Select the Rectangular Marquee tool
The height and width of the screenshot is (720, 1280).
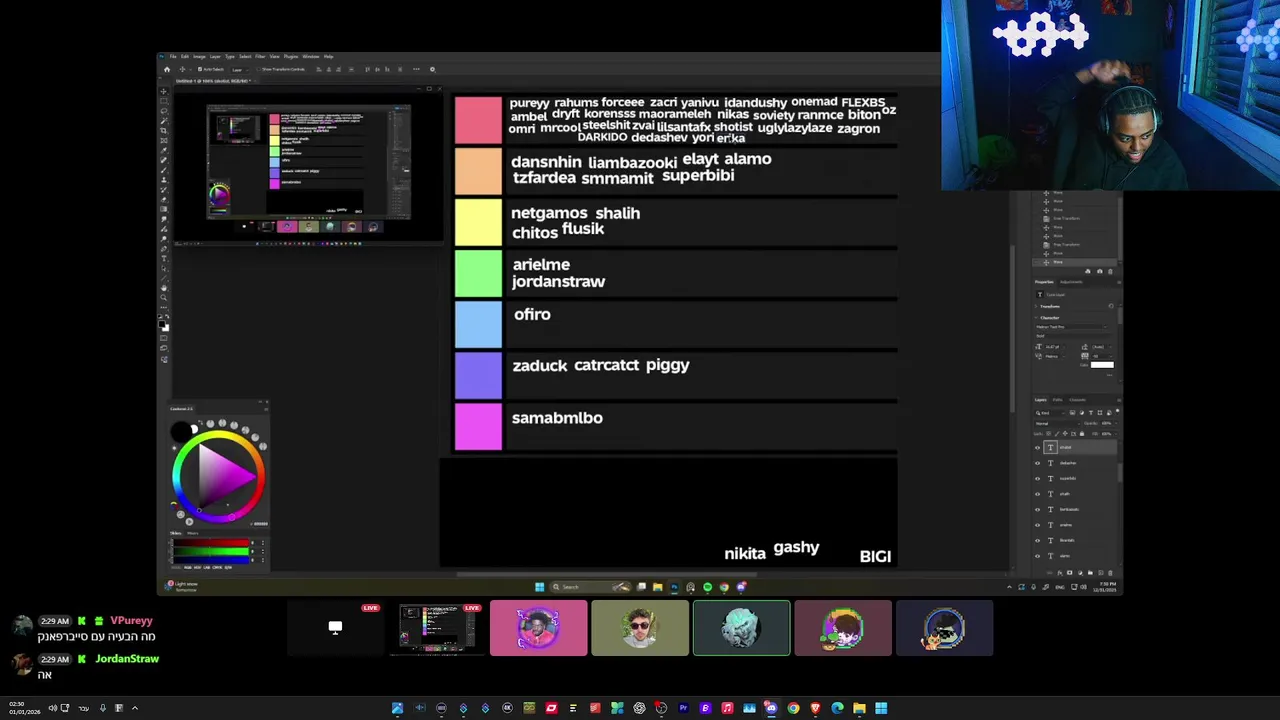pos(164,101)
